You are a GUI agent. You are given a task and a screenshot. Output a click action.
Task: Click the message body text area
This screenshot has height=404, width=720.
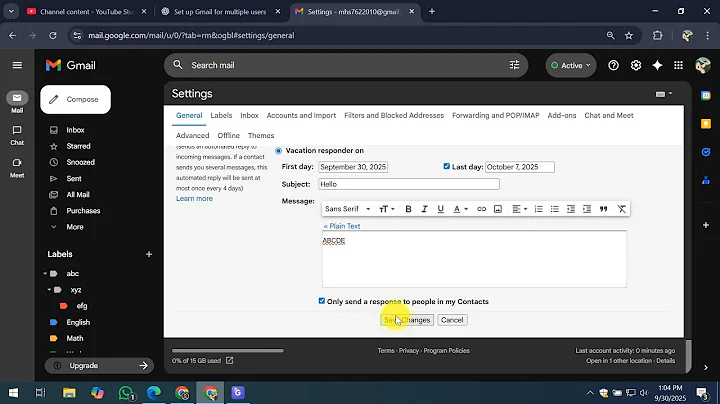[474, 259]
